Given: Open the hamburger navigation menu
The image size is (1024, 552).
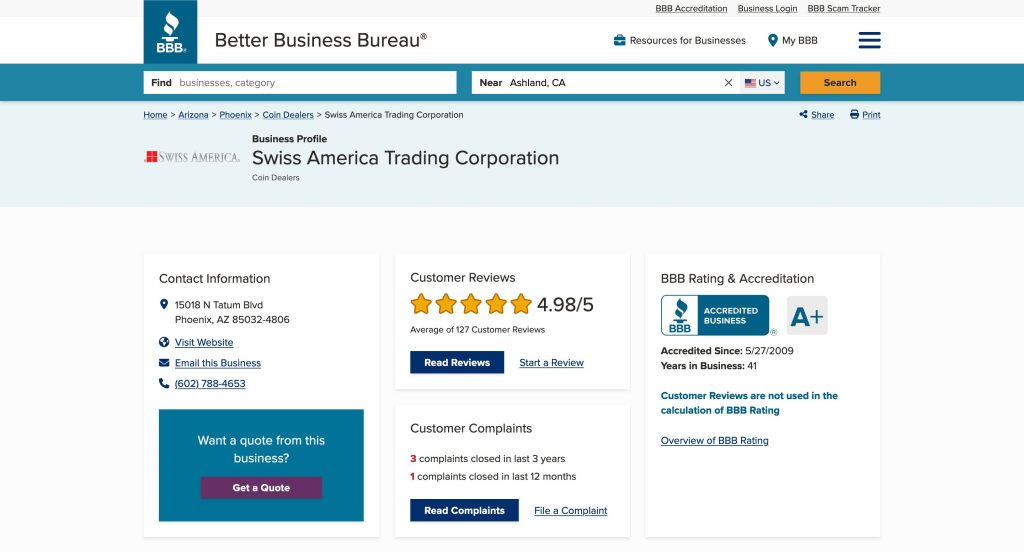Looking at the screenshot, I should point(869,40).
